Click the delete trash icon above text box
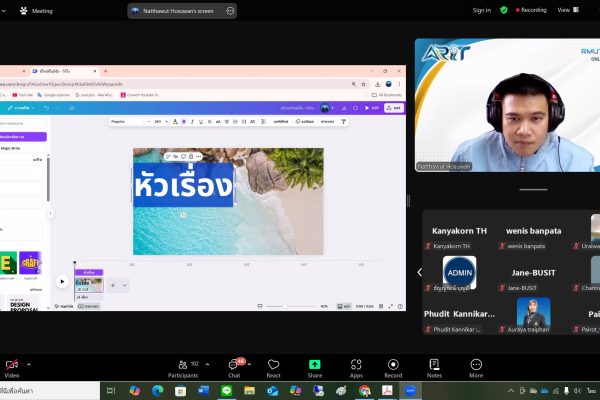600x400 pixels. pos(191,157)
